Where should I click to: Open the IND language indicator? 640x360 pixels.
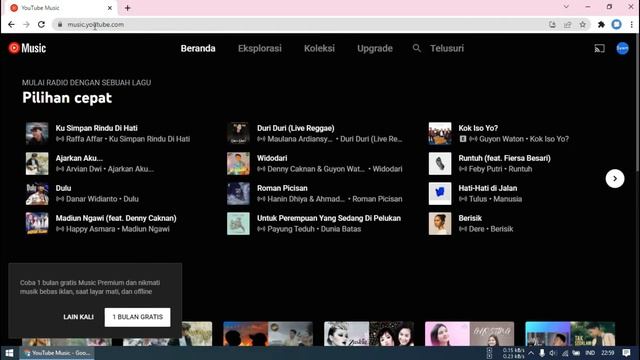(x=590, y=353)
